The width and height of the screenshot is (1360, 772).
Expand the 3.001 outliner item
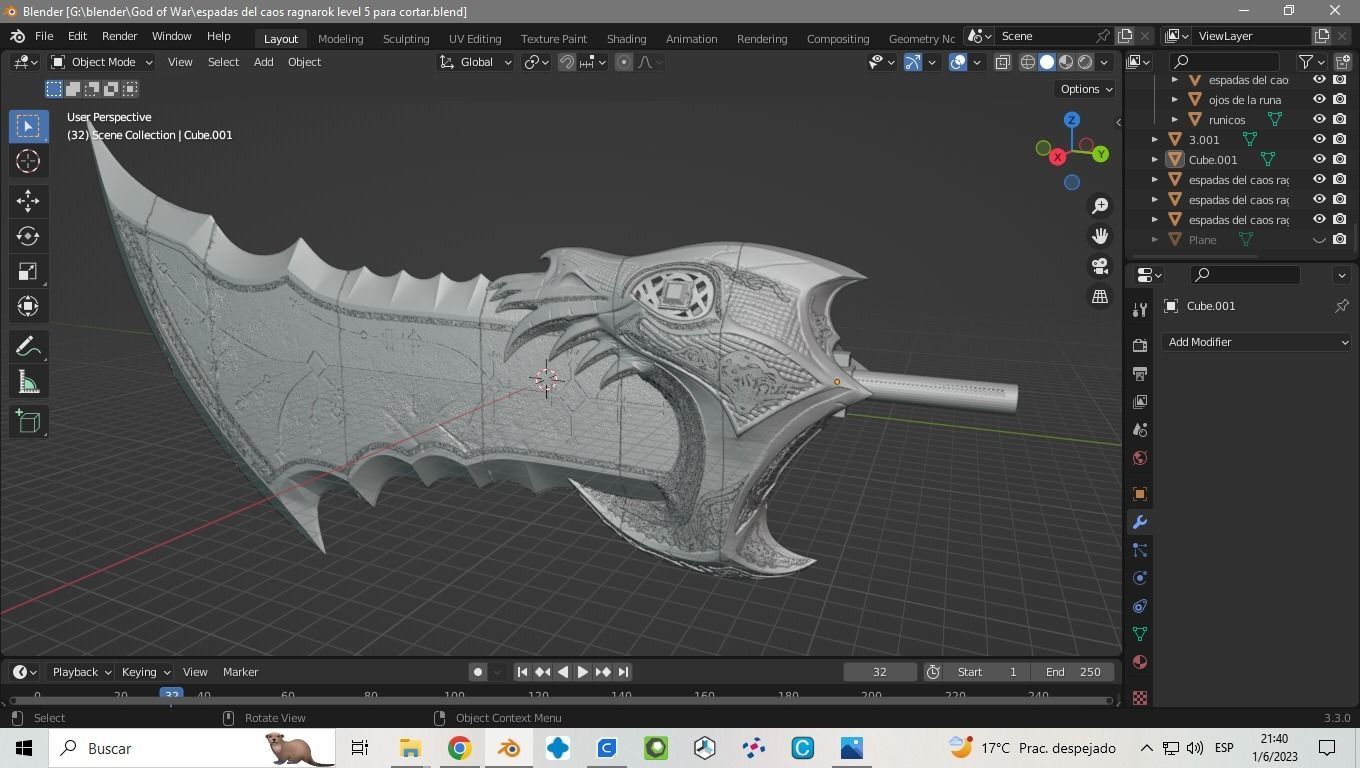pos(1154,139)
